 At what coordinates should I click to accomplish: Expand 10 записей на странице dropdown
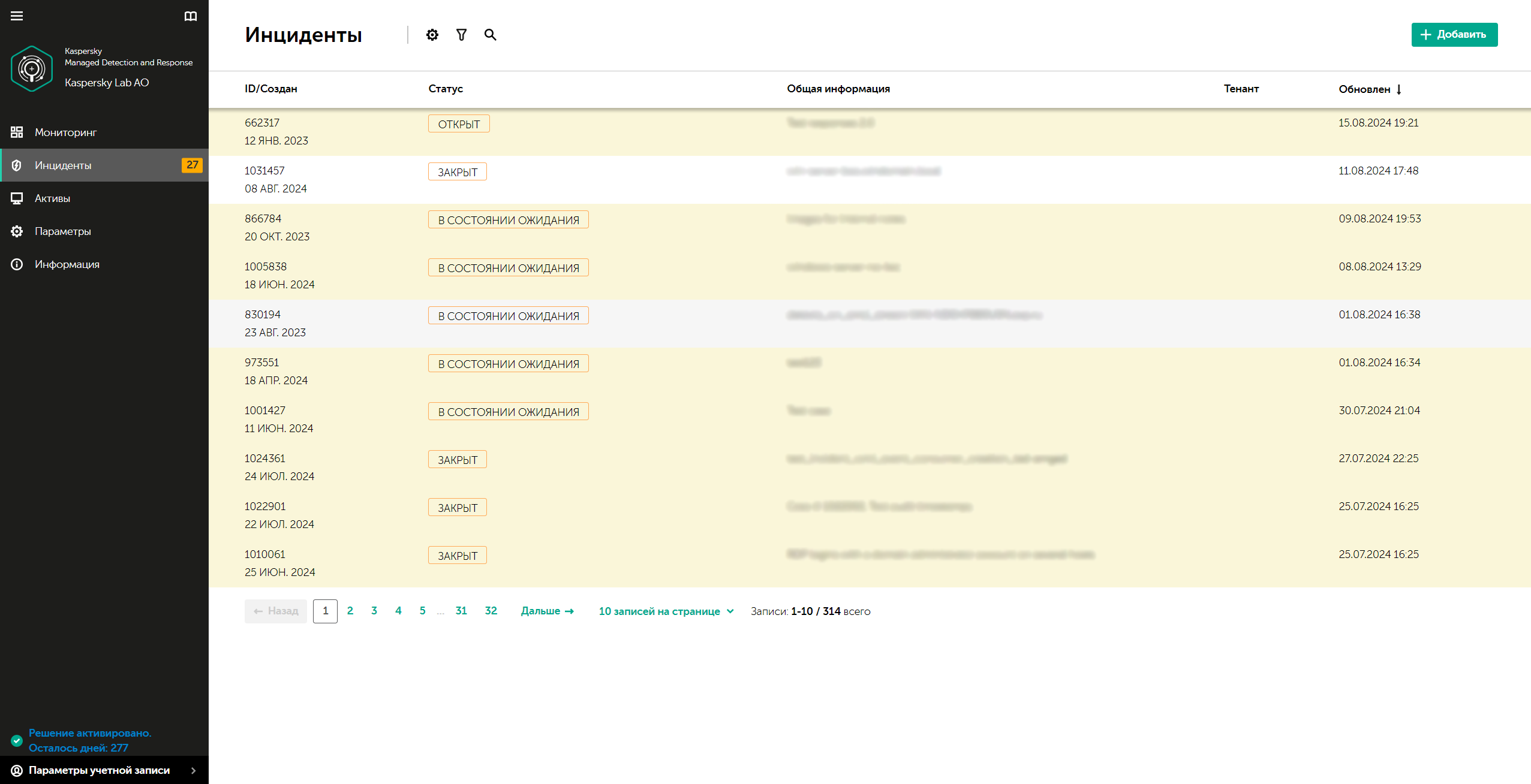point(666,611)
